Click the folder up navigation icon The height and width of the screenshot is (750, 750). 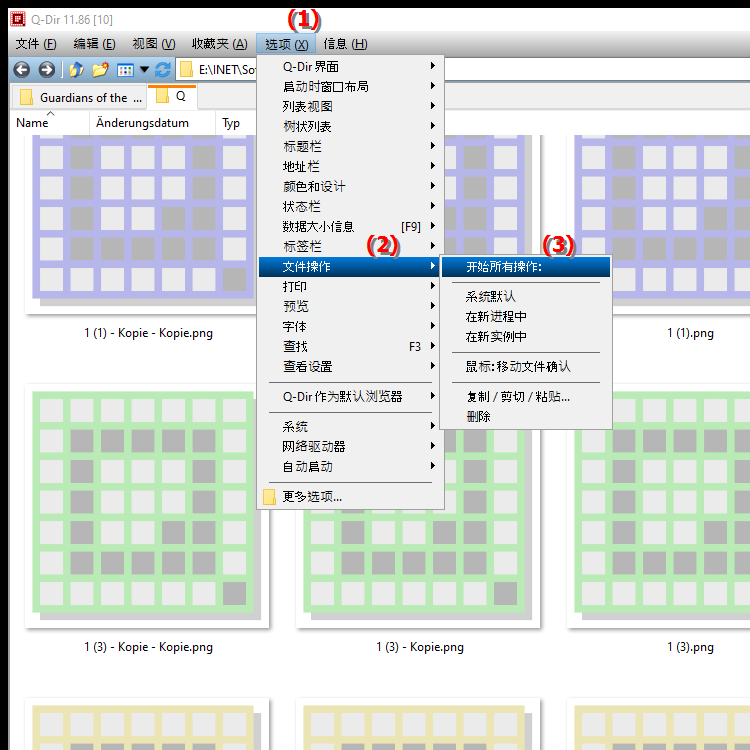pos(76,70)
